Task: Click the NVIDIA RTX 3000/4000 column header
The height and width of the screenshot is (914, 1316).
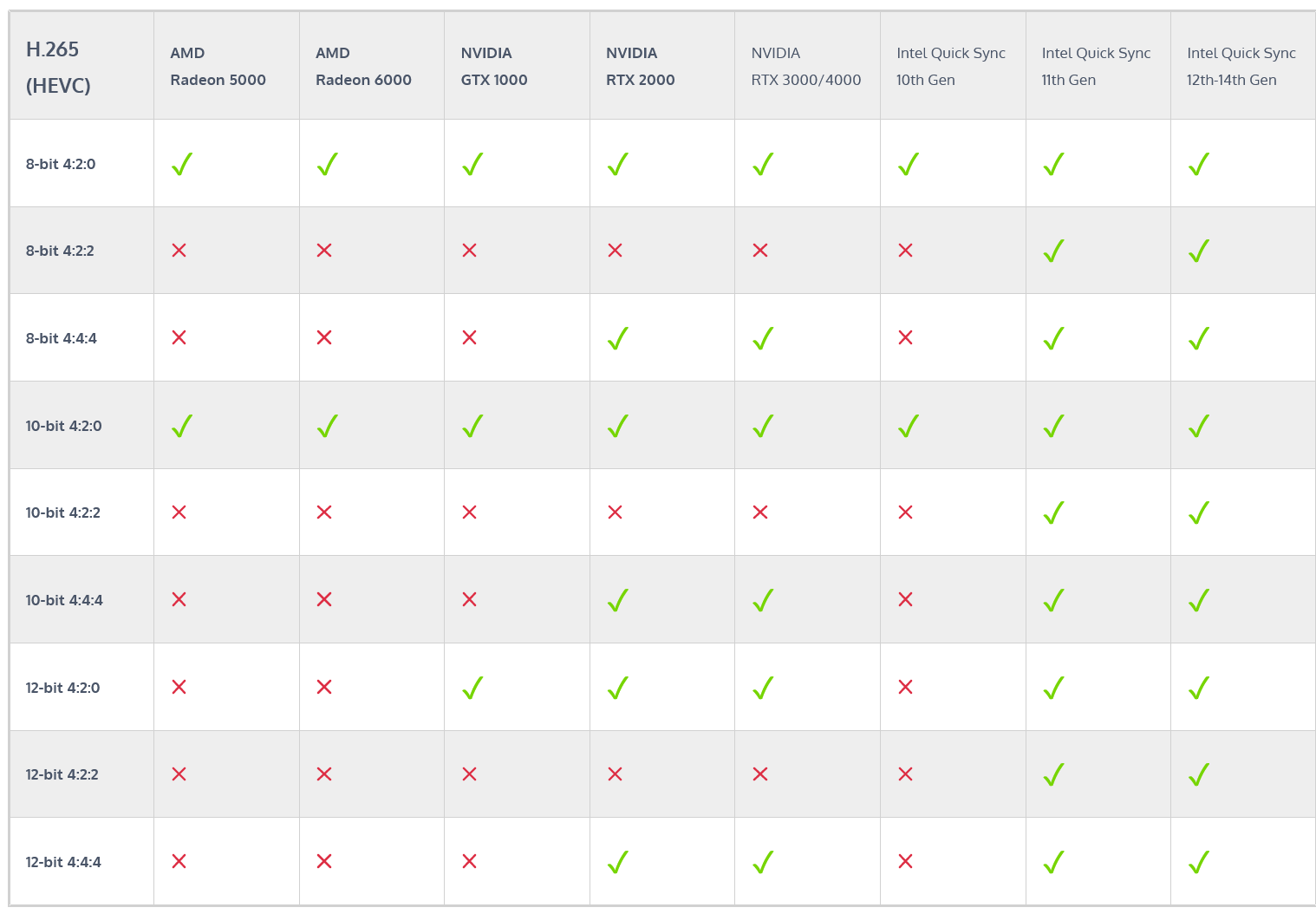Action: [x=805, y=67]
